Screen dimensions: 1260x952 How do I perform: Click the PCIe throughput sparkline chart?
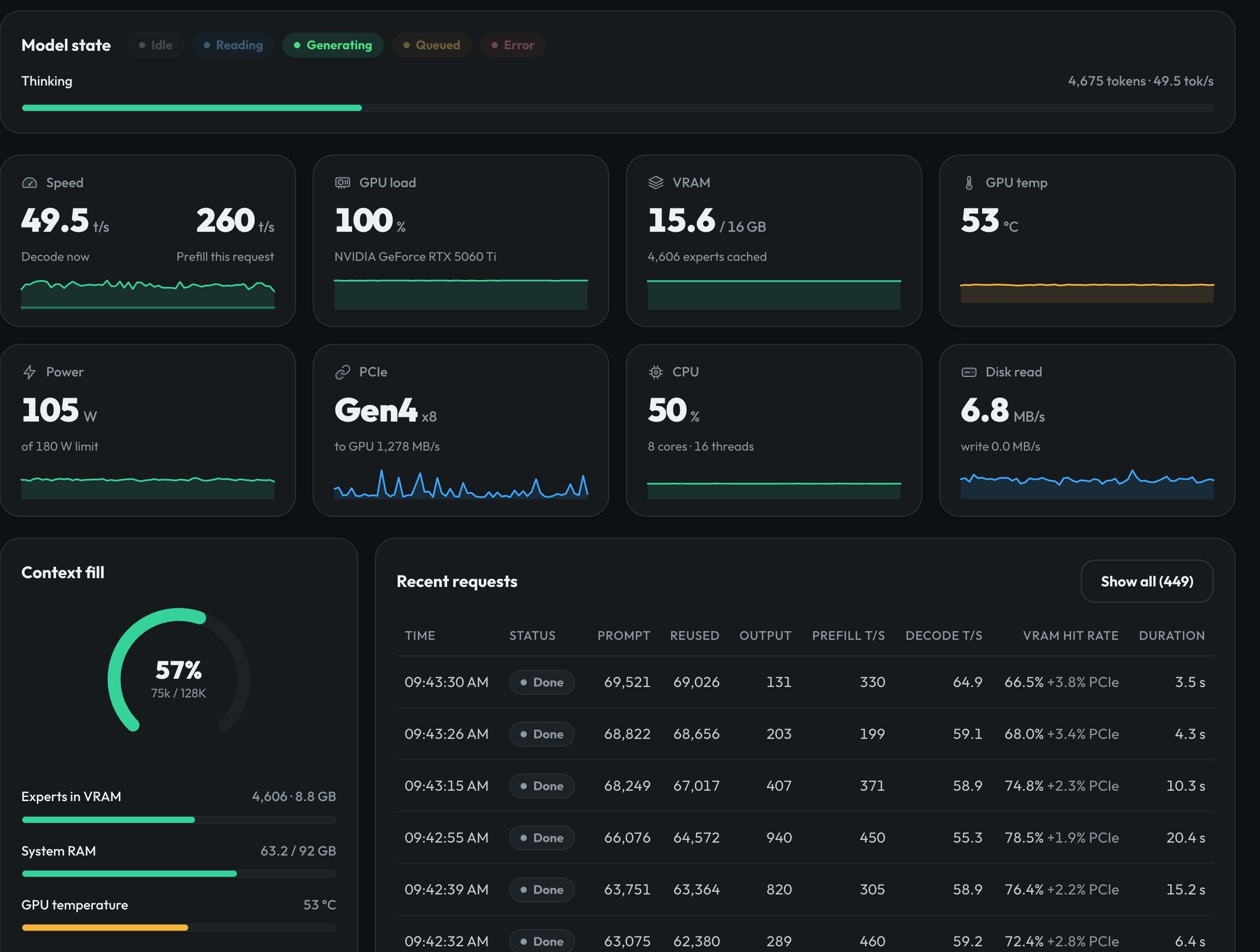pos(461,484)
